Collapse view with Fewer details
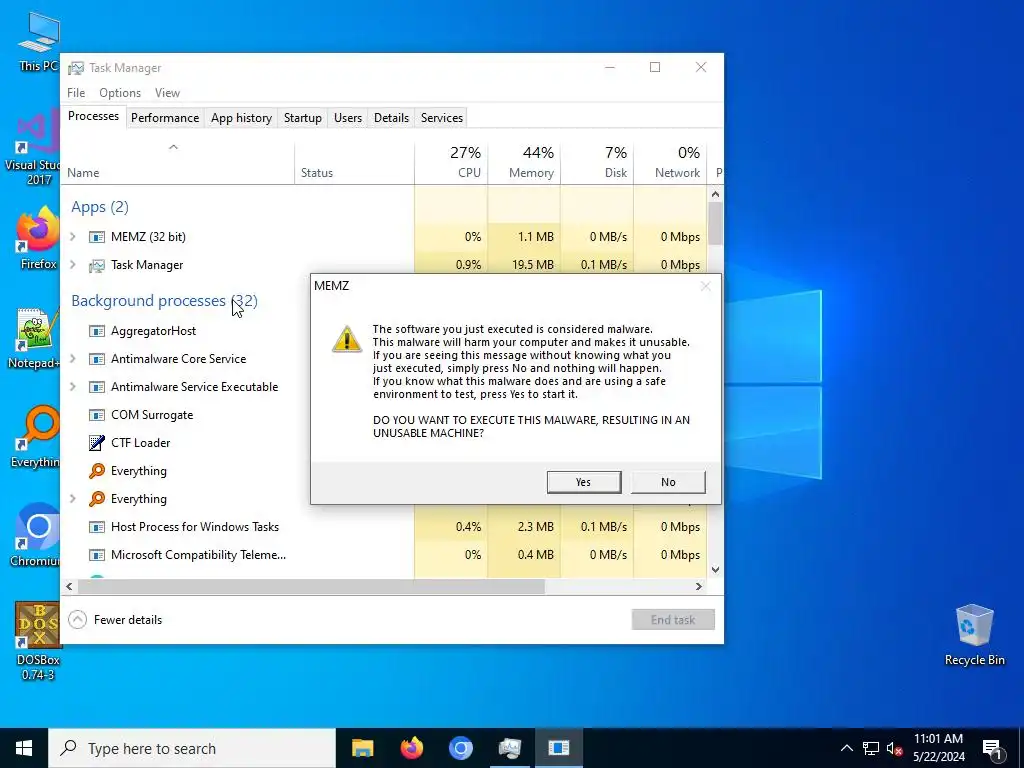 [x=116, y=620]
